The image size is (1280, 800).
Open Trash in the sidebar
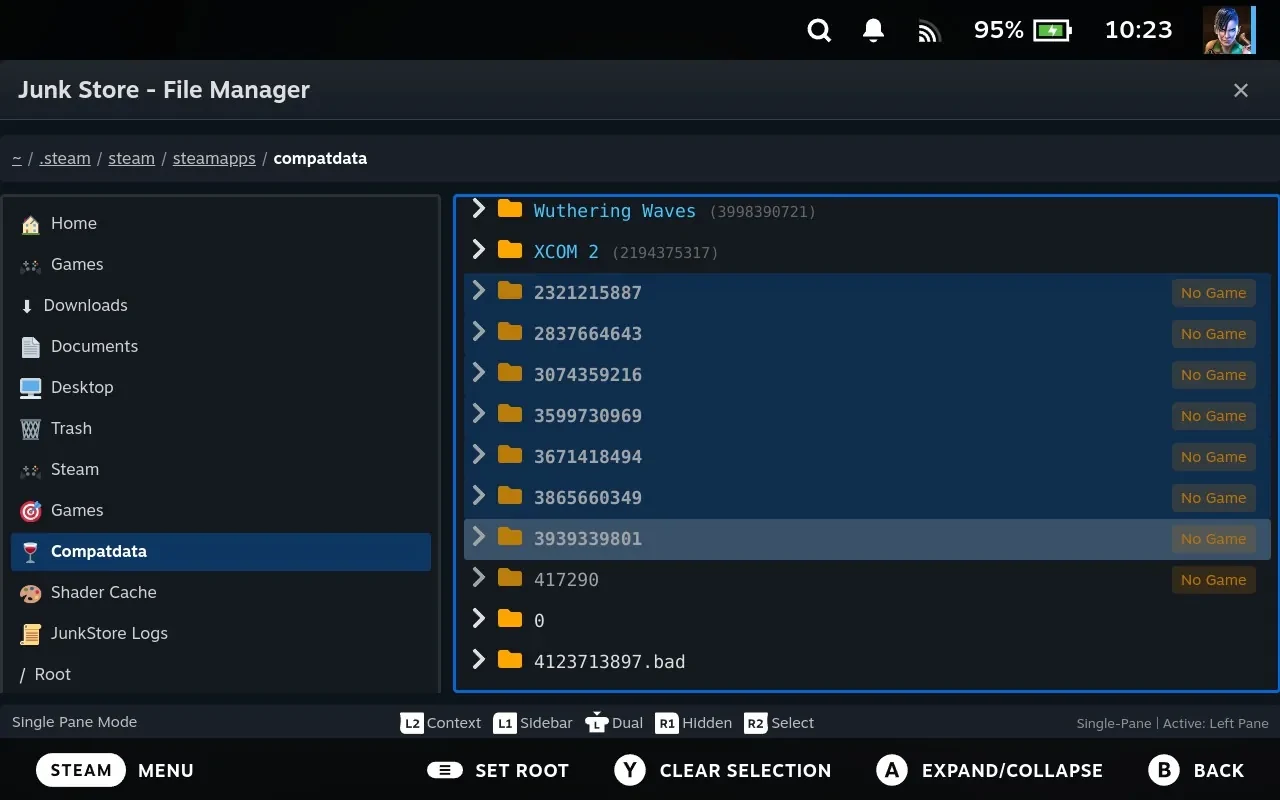point(221,429)
